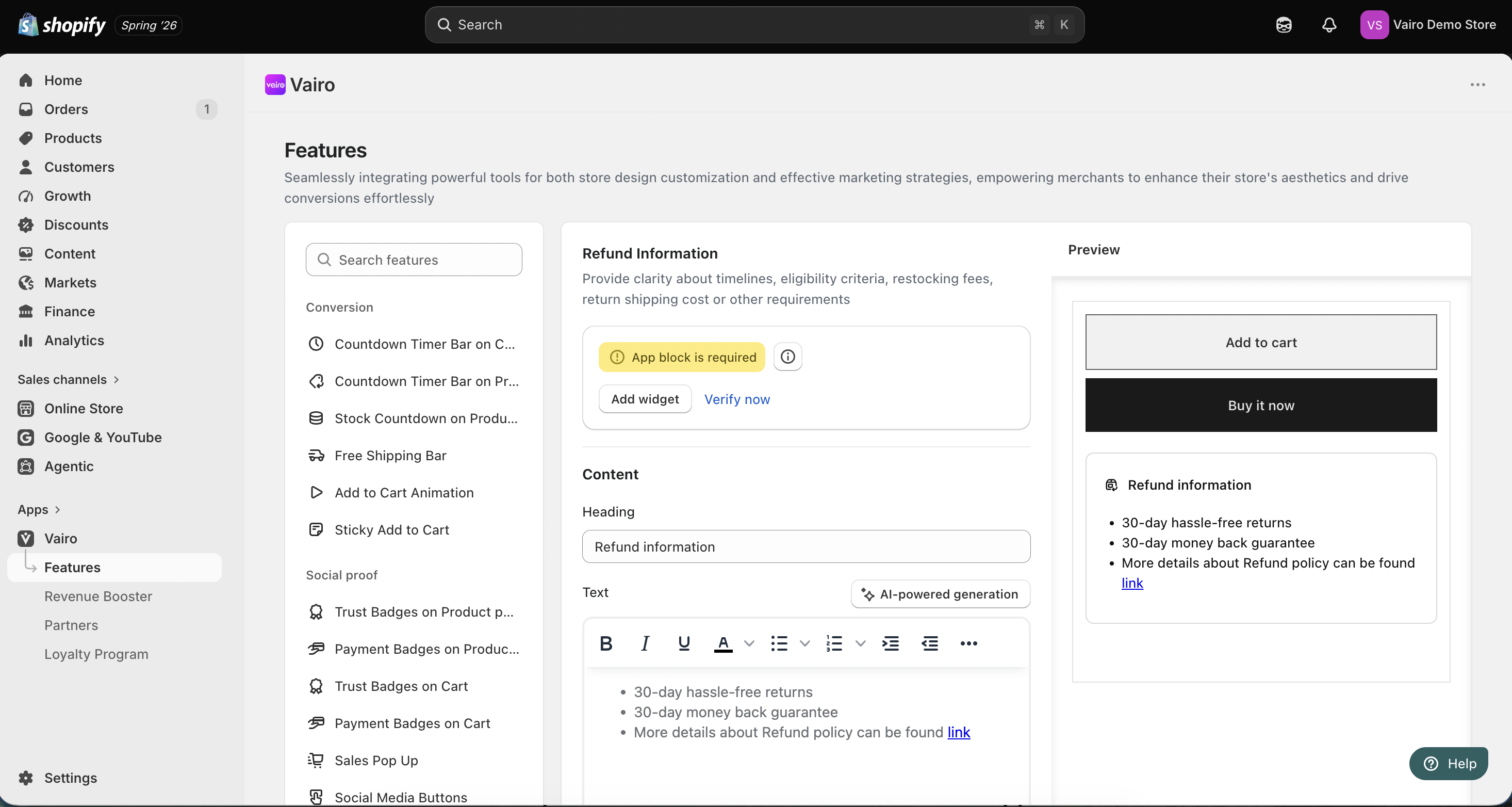
Task: Select Trust Badges on Product page
Action: click(x=414, y=611)
